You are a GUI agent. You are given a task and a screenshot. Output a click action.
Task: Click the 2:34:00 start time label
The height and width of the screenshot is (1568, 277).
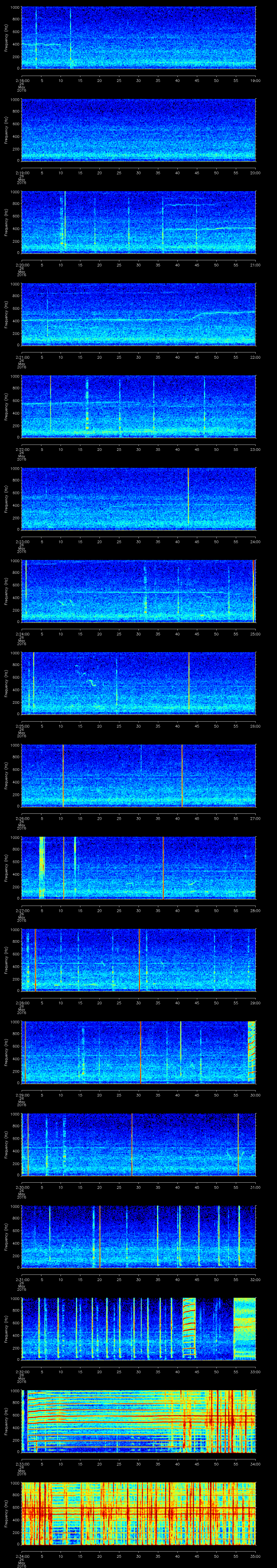(x=22, y=1556)
